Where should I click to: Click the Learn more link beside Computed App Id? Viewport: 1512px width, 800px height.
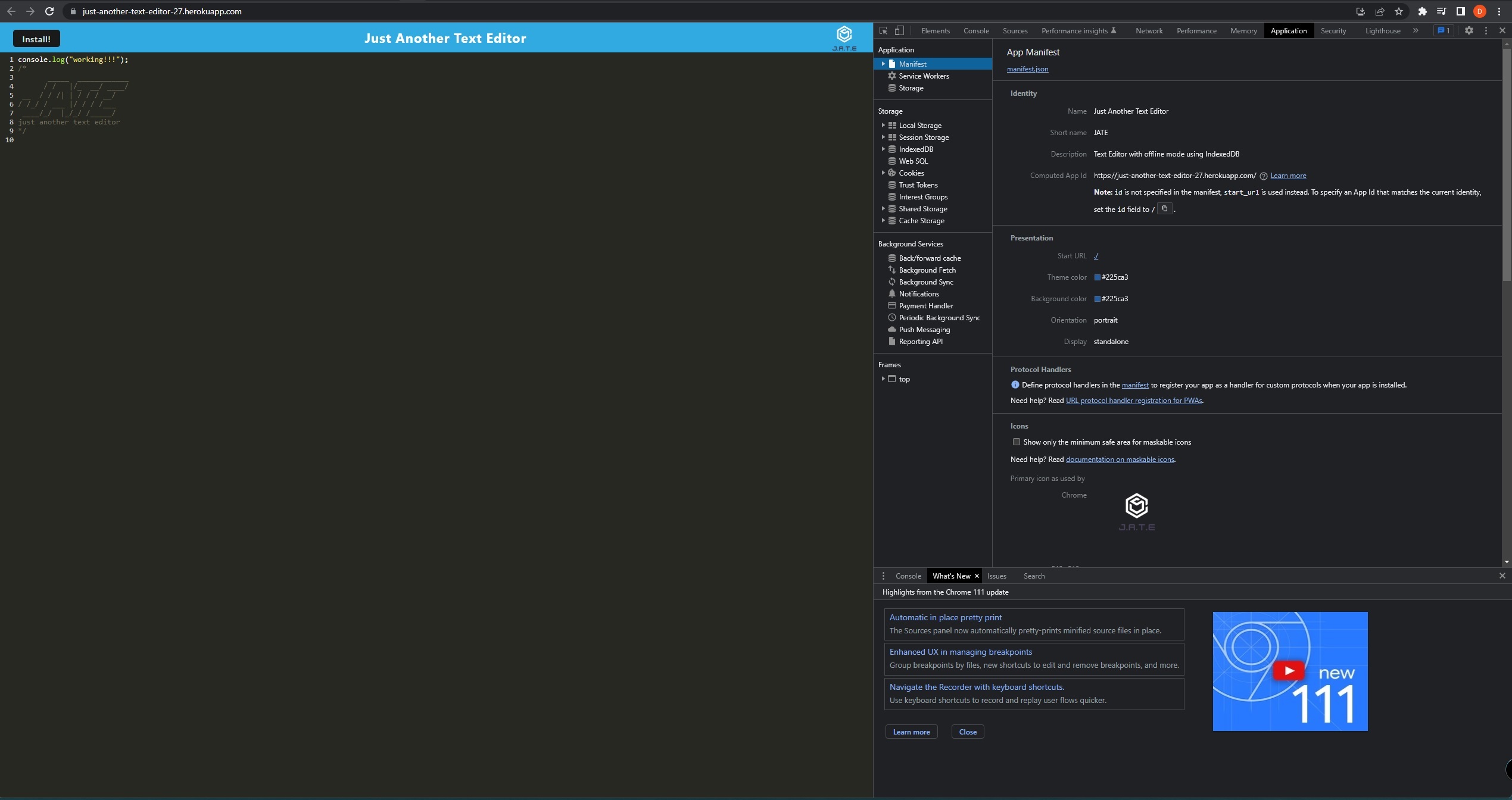tap(1288, 176)
